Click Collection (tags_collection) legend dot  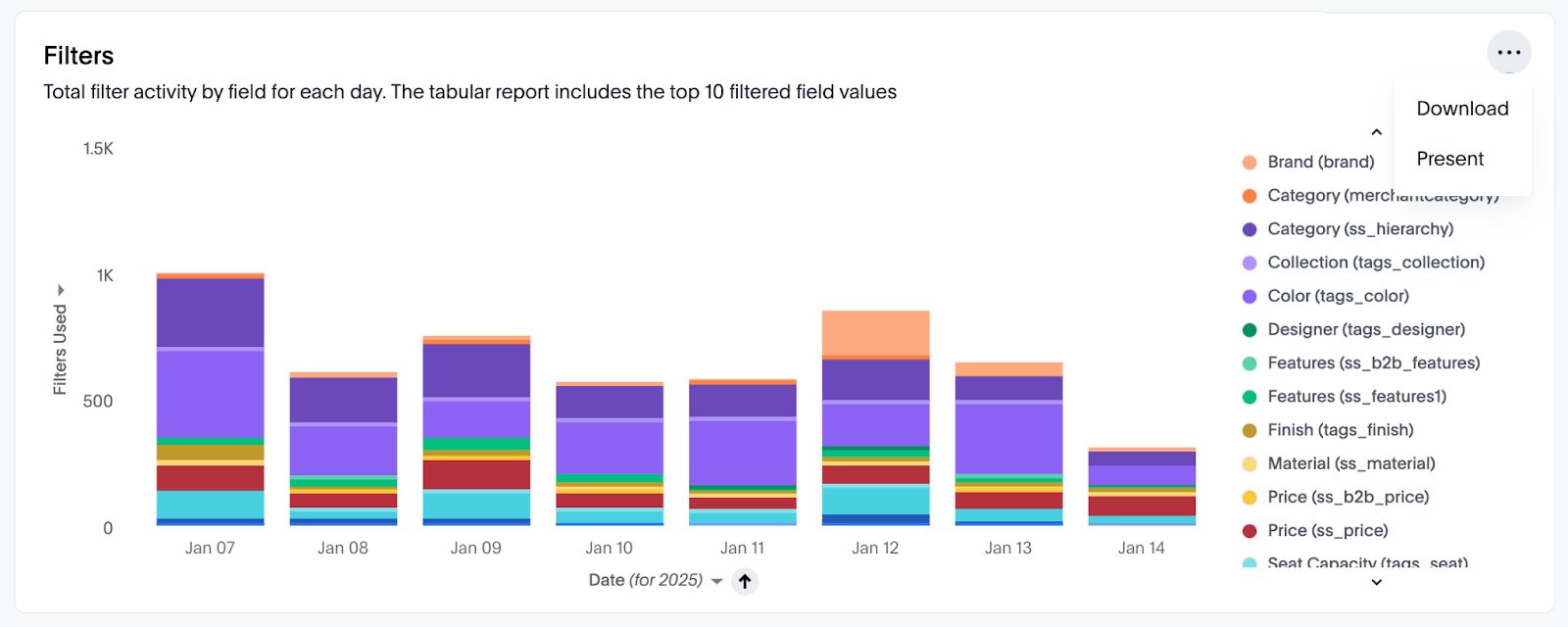[x=1249, y=263]
